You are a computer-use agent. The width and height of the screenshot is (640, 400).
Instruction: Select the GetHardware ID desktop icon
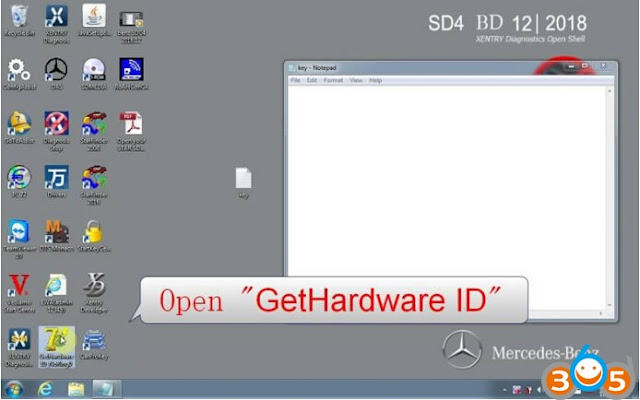pyautogui.click(x=56, y=347)
